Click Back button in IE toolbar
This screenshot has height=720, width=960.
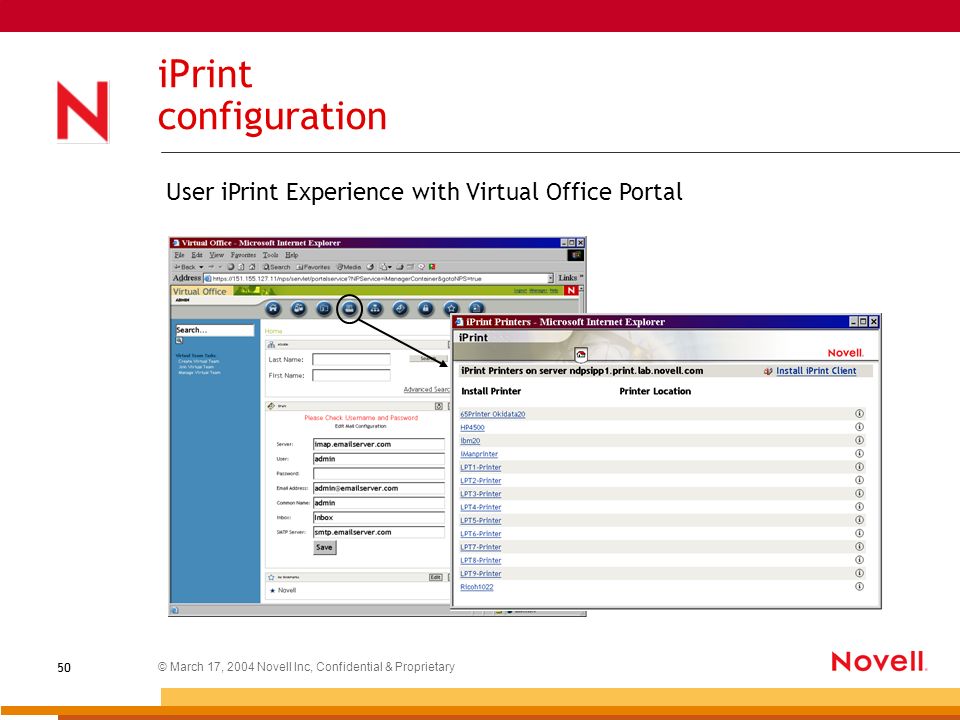click(x=185, y=267)
